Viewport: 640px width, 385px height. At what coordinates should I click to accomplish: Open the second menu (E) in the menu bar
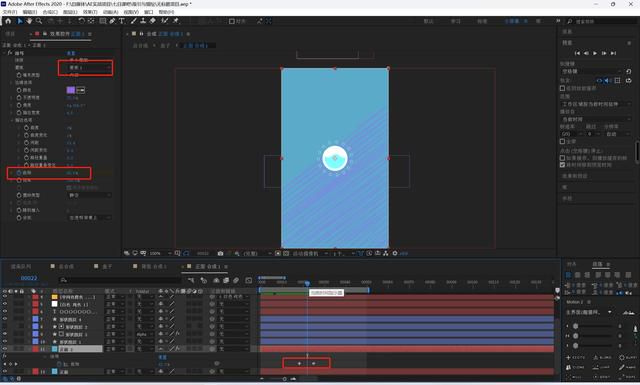click(30, 12)
